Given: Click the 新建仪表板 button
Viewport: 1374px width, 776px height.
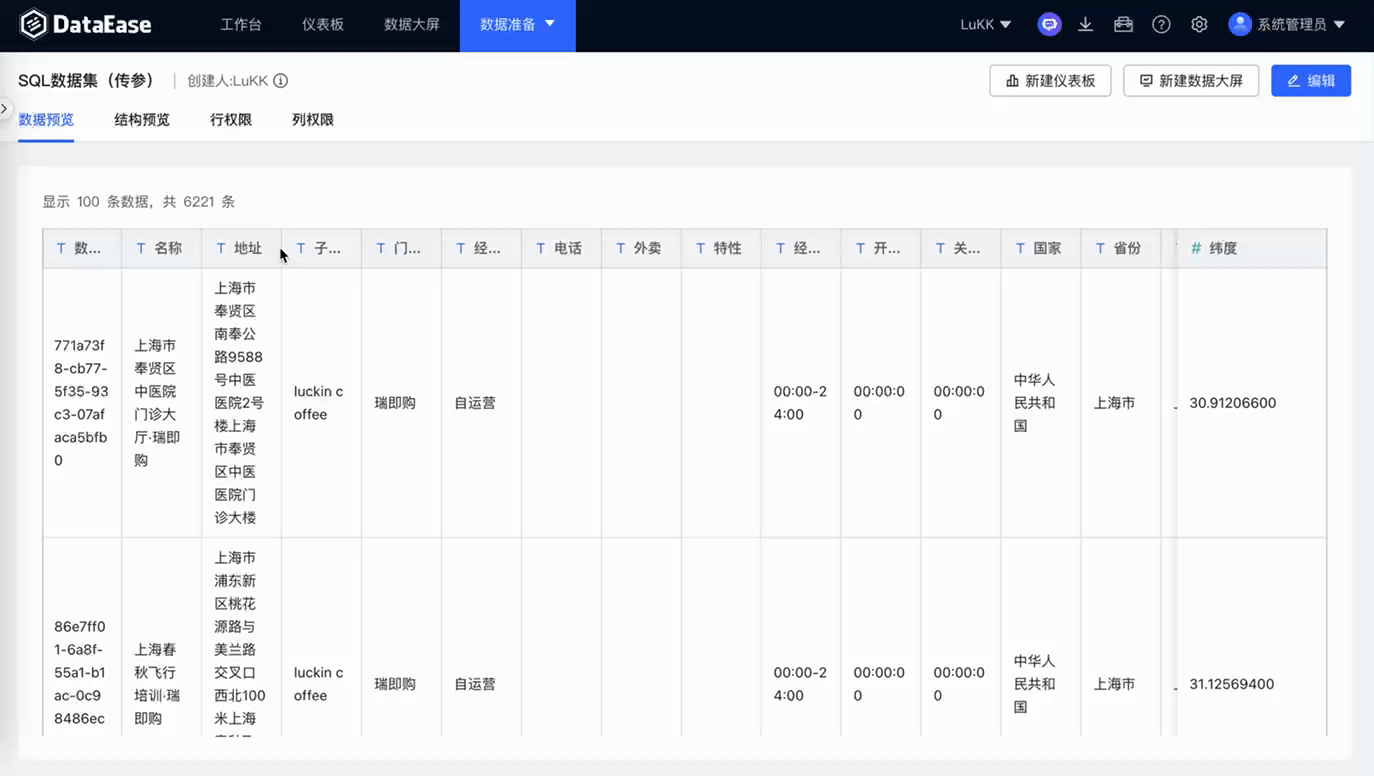Looking at the screenshot, I should [x=1050, y=80].
